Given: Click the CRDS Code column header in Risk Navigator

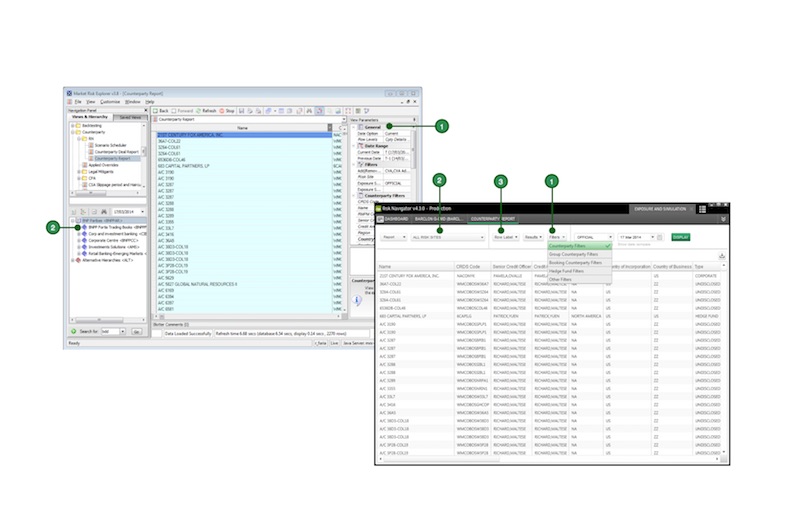Looking at the screenshot, I should point(472,267).
